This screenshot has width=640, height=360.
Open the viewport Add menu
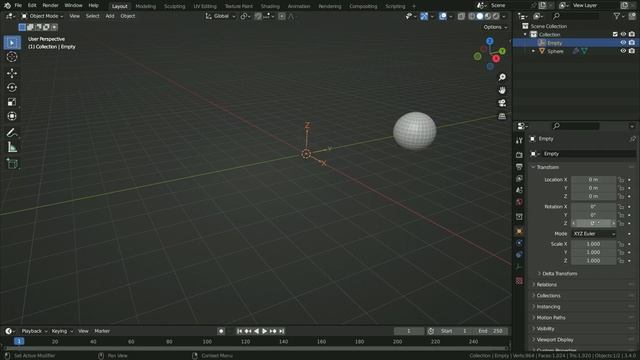110,16
